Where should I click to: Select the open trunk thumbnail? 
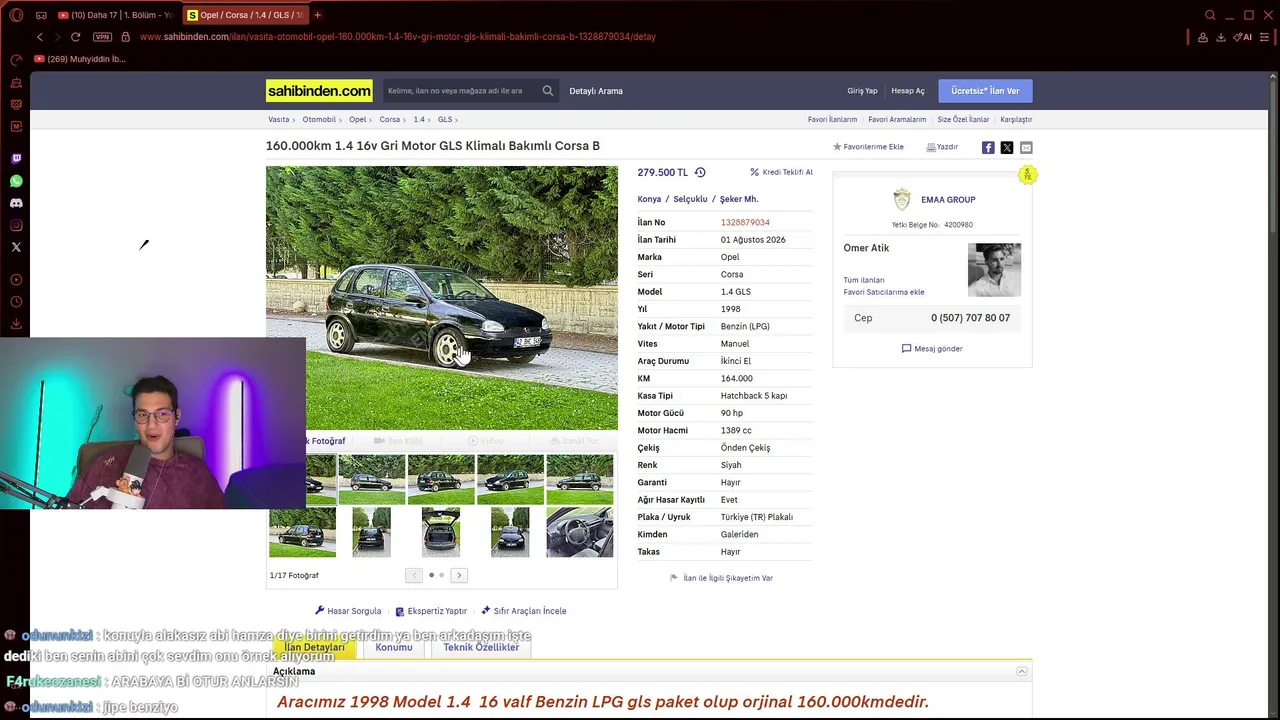point(441,532)
